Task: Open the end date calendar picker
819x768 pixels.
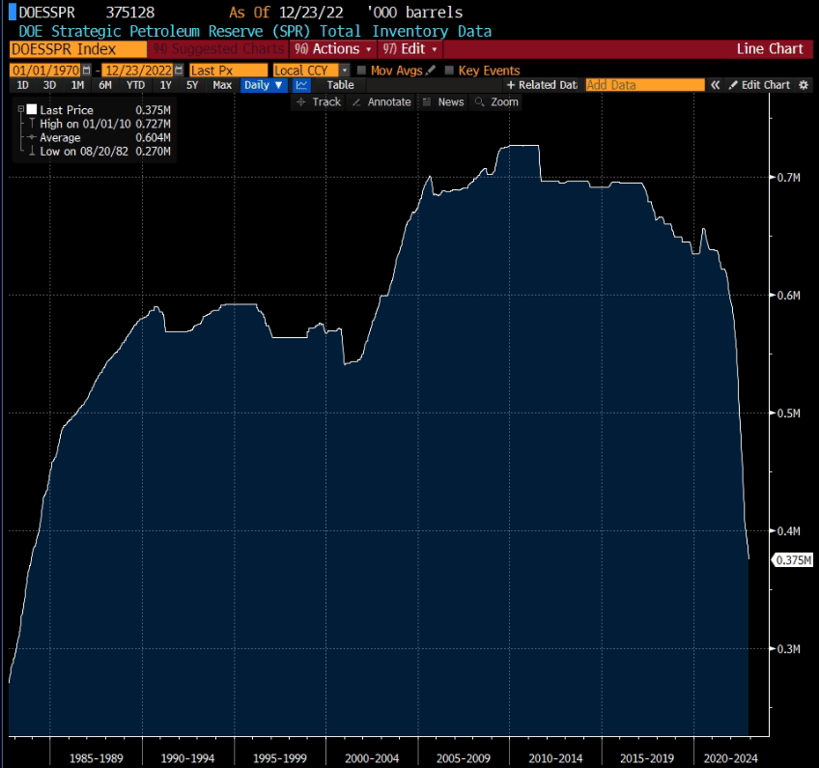Action: (179, 70)
